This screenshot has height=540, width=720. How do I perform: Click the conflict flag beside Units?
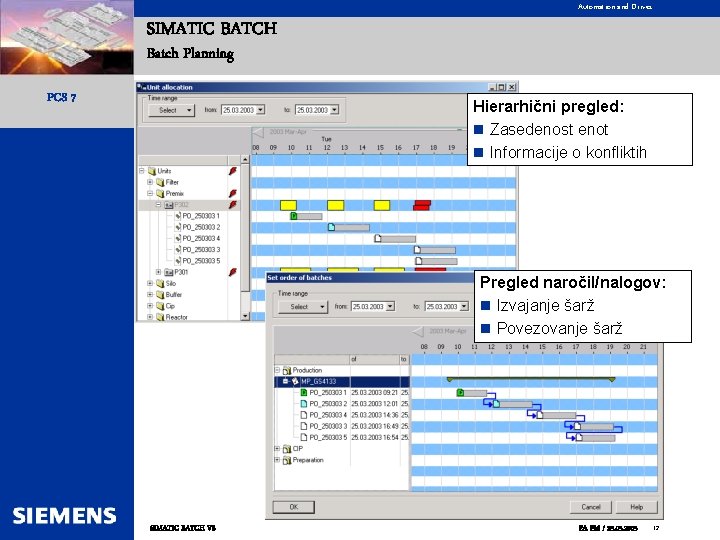pos(233,171)
